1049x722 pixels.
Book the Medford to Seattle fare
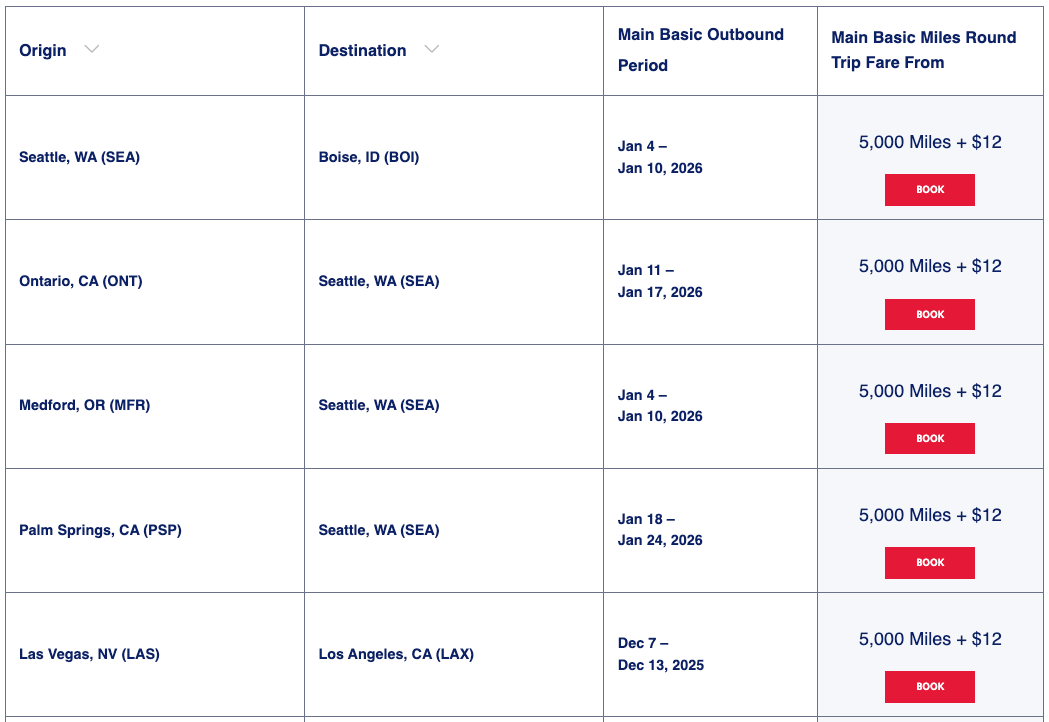pyautogui.click(x=929, y=438)
